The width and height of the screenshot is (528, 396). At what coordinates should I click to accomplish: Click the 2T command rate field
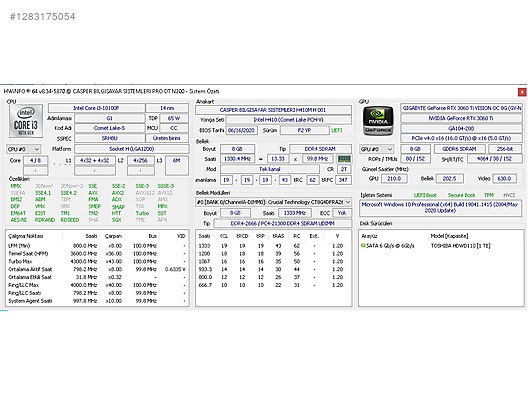tap(344, 169)
